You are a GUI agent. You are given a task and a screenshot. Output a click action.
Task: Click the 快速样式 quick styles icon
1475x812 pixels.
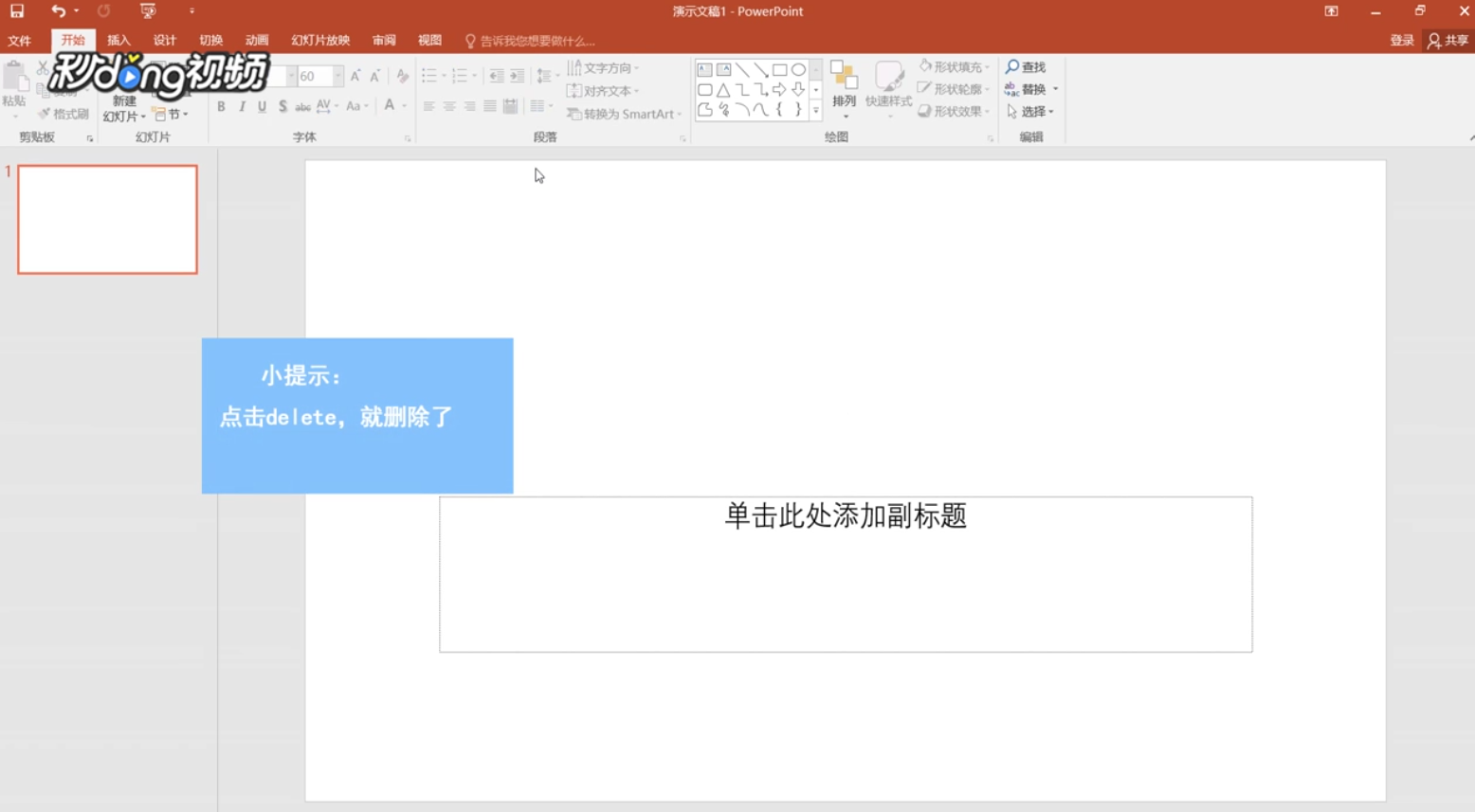coord(887,85)
